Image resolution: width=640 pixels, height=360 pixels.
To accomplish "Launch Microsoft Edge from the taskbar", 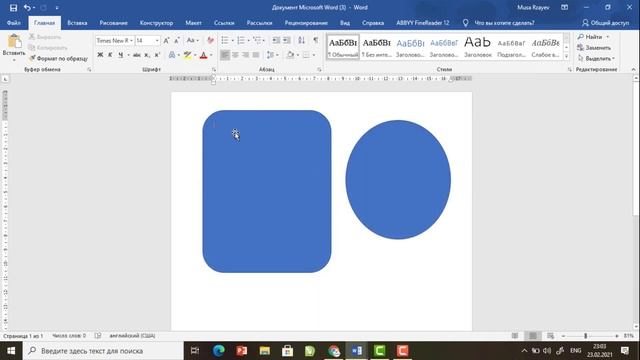I will pyautogui.click(x=219, y=351).
